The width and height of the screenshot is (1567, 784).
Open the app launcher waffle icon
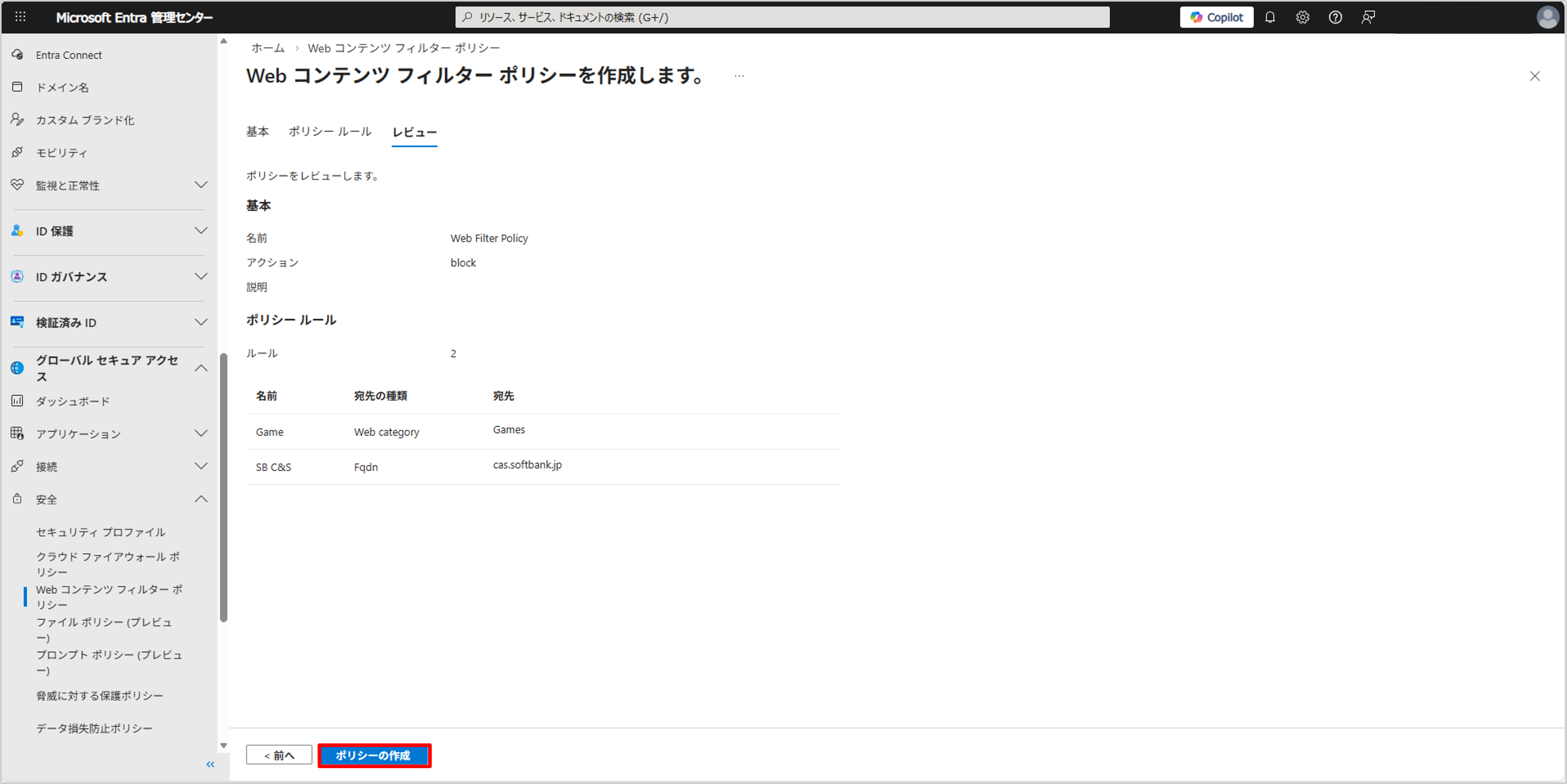point(20,17)
